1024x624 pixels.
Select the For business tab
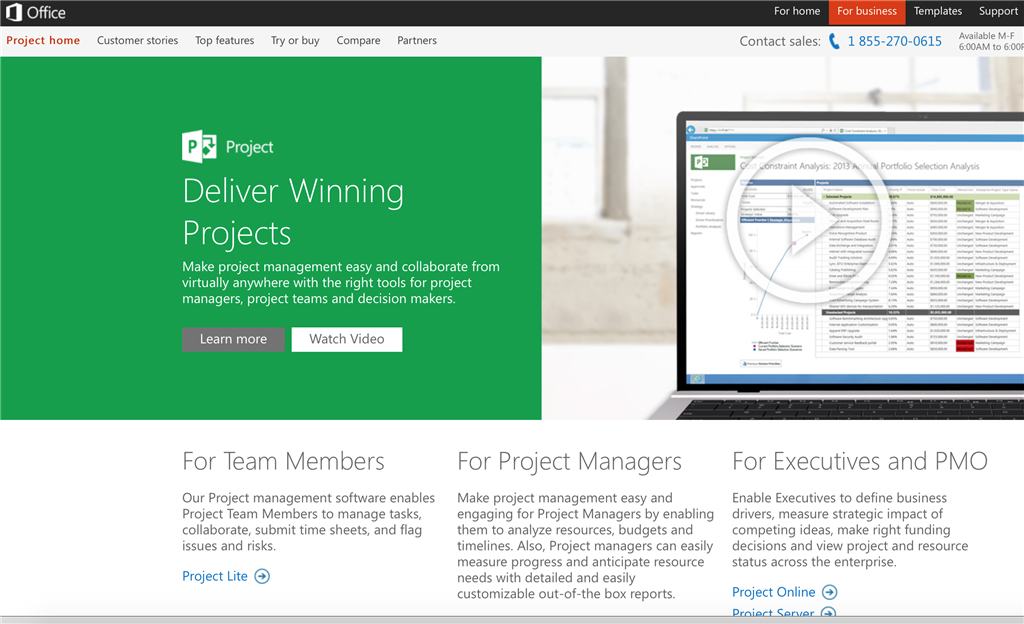(x=867, y=11)
